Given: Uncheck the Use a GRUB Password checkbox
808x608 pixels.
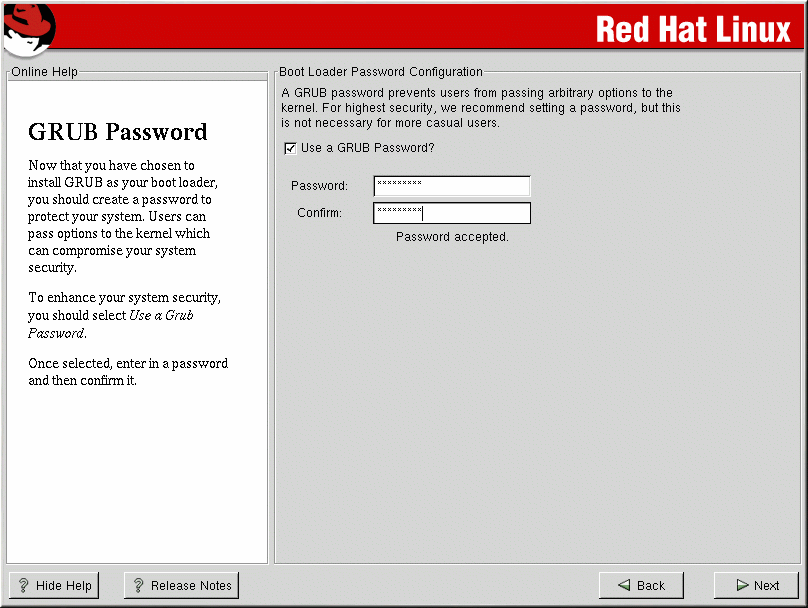Looking at the screenshot, I should (x=291, y=148).
